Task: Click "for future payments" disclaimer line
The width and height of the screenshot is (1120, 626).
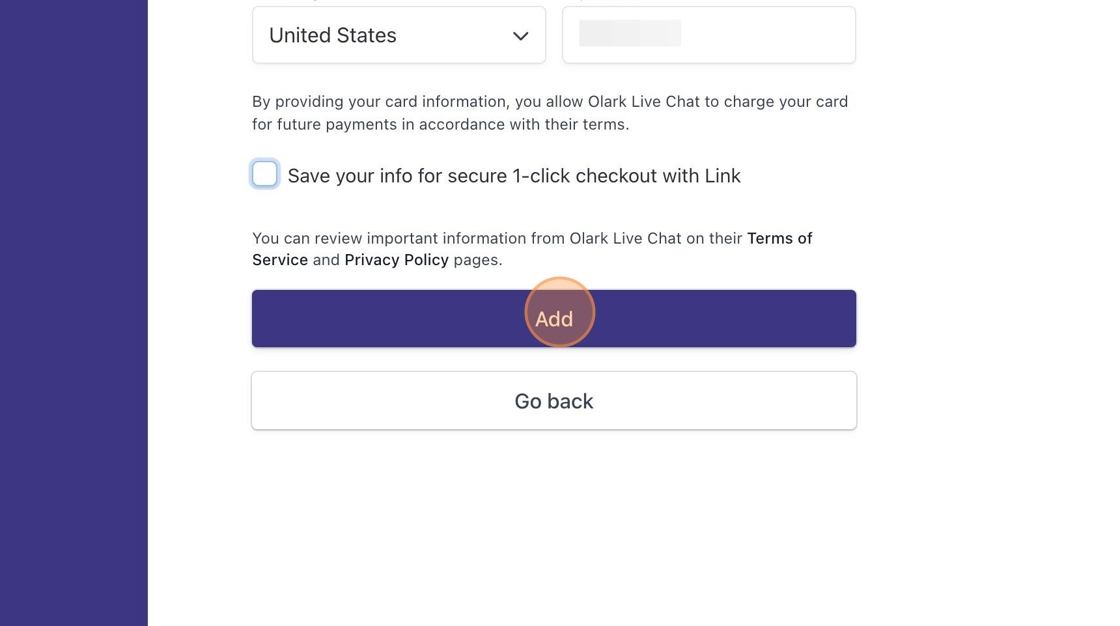Action: click(328, 125)
